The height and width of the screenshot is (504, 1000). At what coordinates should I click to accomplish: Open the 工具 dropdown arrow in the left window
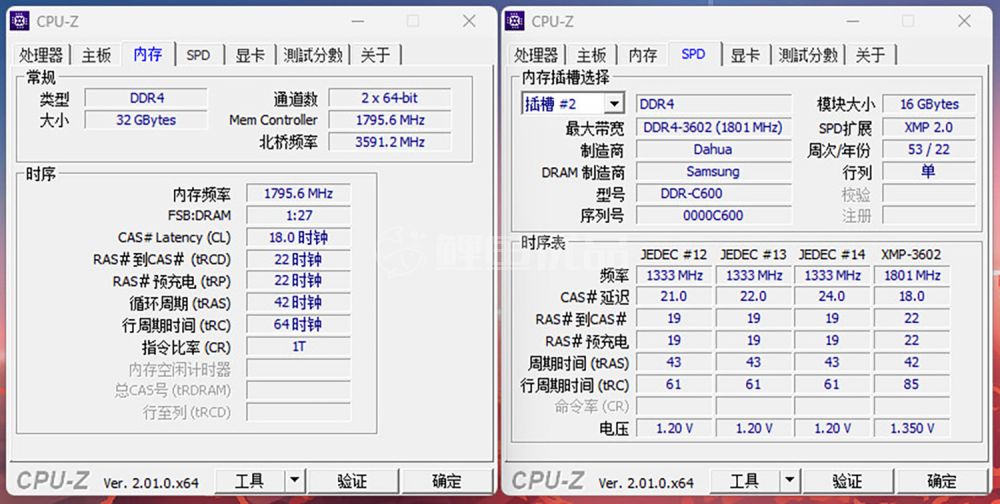pyautogui.click(x=294, y=480)
